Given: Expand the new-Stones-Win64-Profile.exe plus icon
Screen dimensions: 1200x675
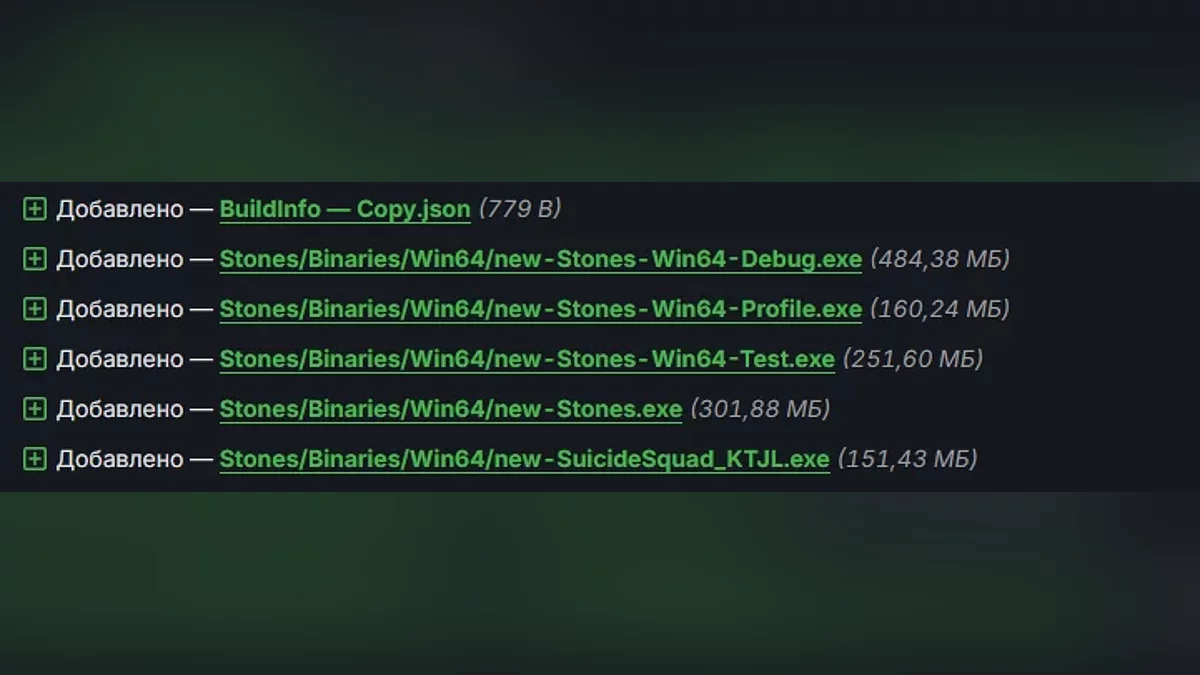Looking at the screenshot, I should (35, 309).
